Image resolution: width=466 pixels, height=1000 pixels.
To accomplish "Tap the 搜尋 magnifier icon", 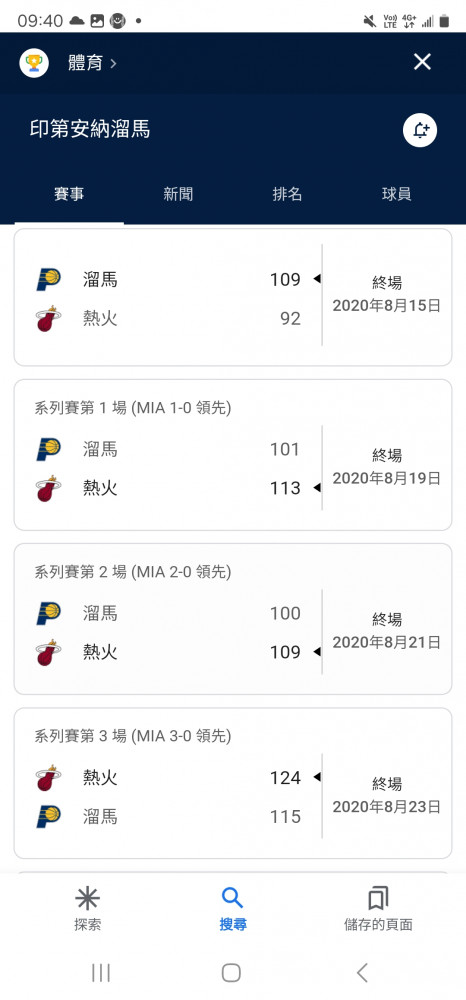I will pyautogui.click(x=232, y=898).
